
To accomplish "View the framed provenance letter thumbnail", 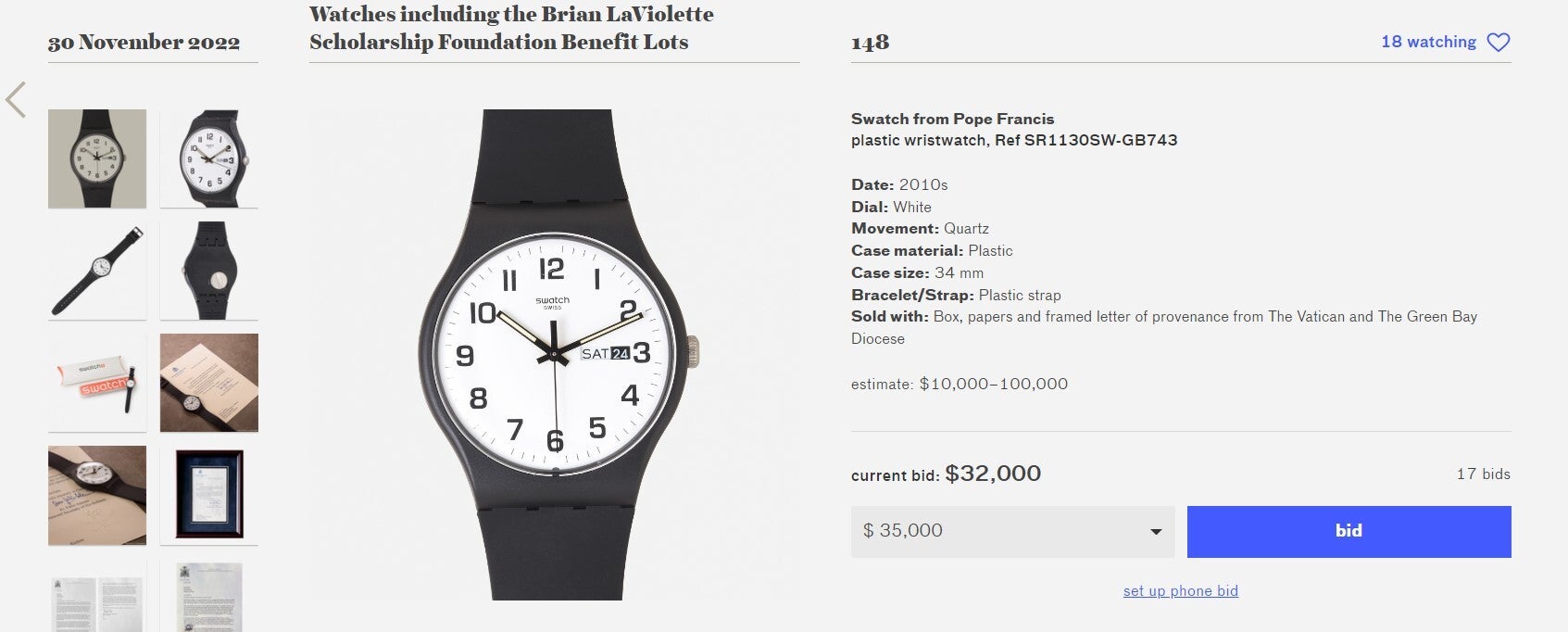I will coord(209,495).
